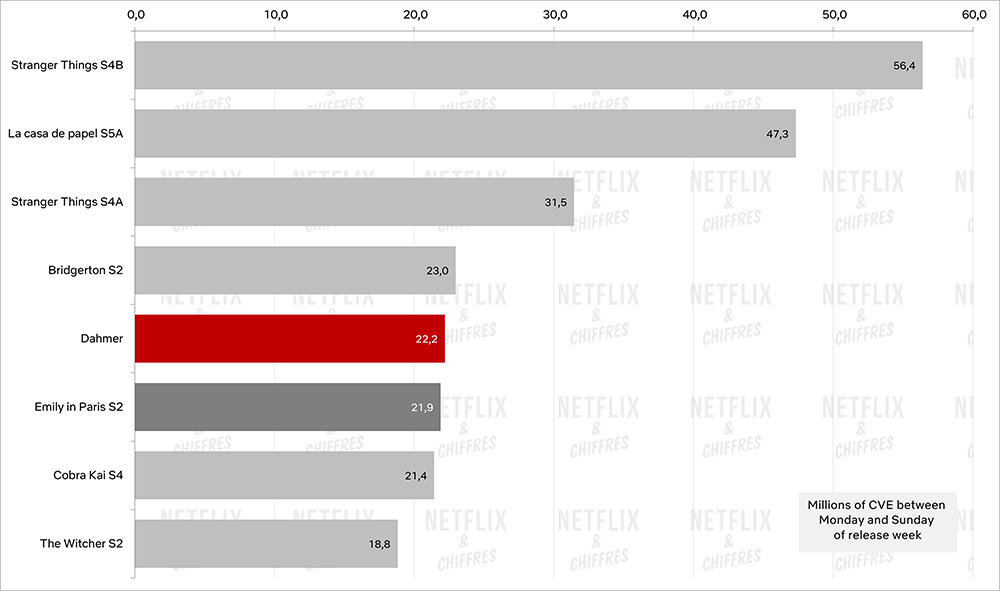The height and width of the screenshot is (591, 1000).
Task: Click the Millions of CVE legend box
Action: (878, 520)
